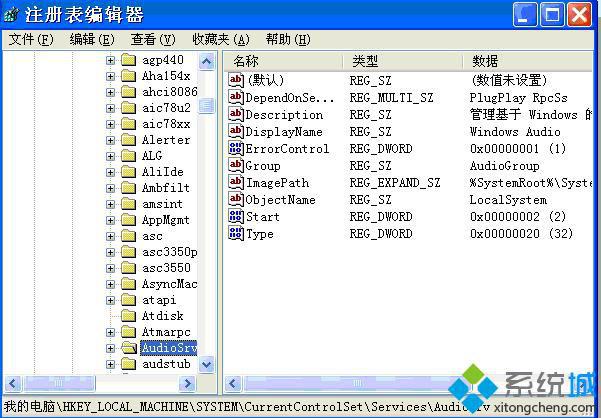Click the Type DWORD value icon
601x418 pixels.
point(236,233)
